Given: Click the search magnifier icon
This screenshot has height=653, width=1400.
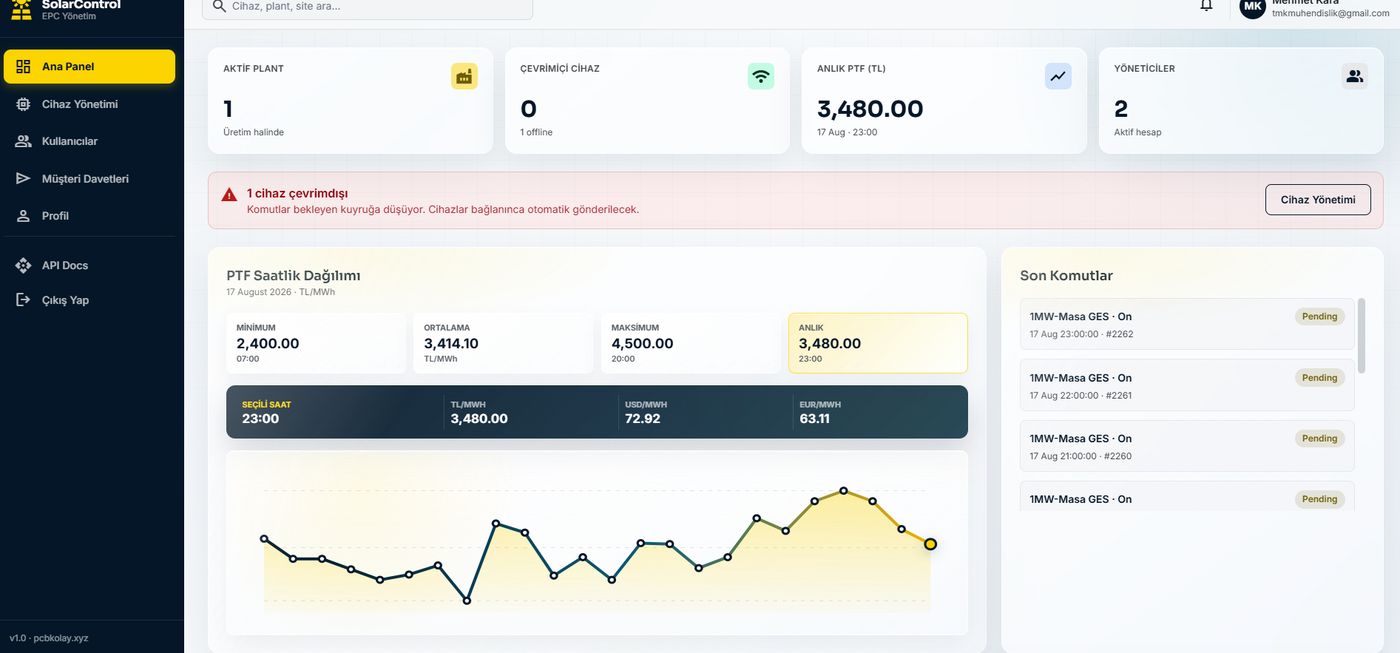Looking at the screenshot, I should point(219,5).
